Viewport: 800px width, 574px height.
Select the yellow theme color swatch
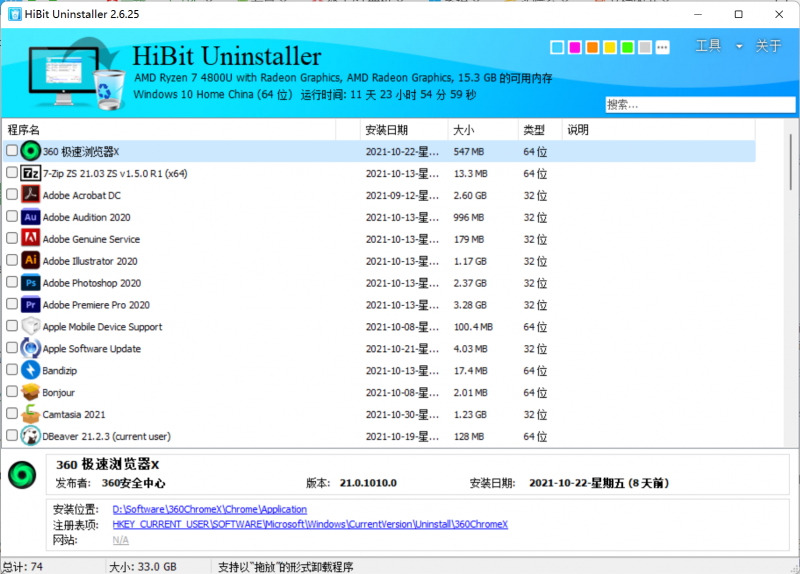click(x=610, y=47)
